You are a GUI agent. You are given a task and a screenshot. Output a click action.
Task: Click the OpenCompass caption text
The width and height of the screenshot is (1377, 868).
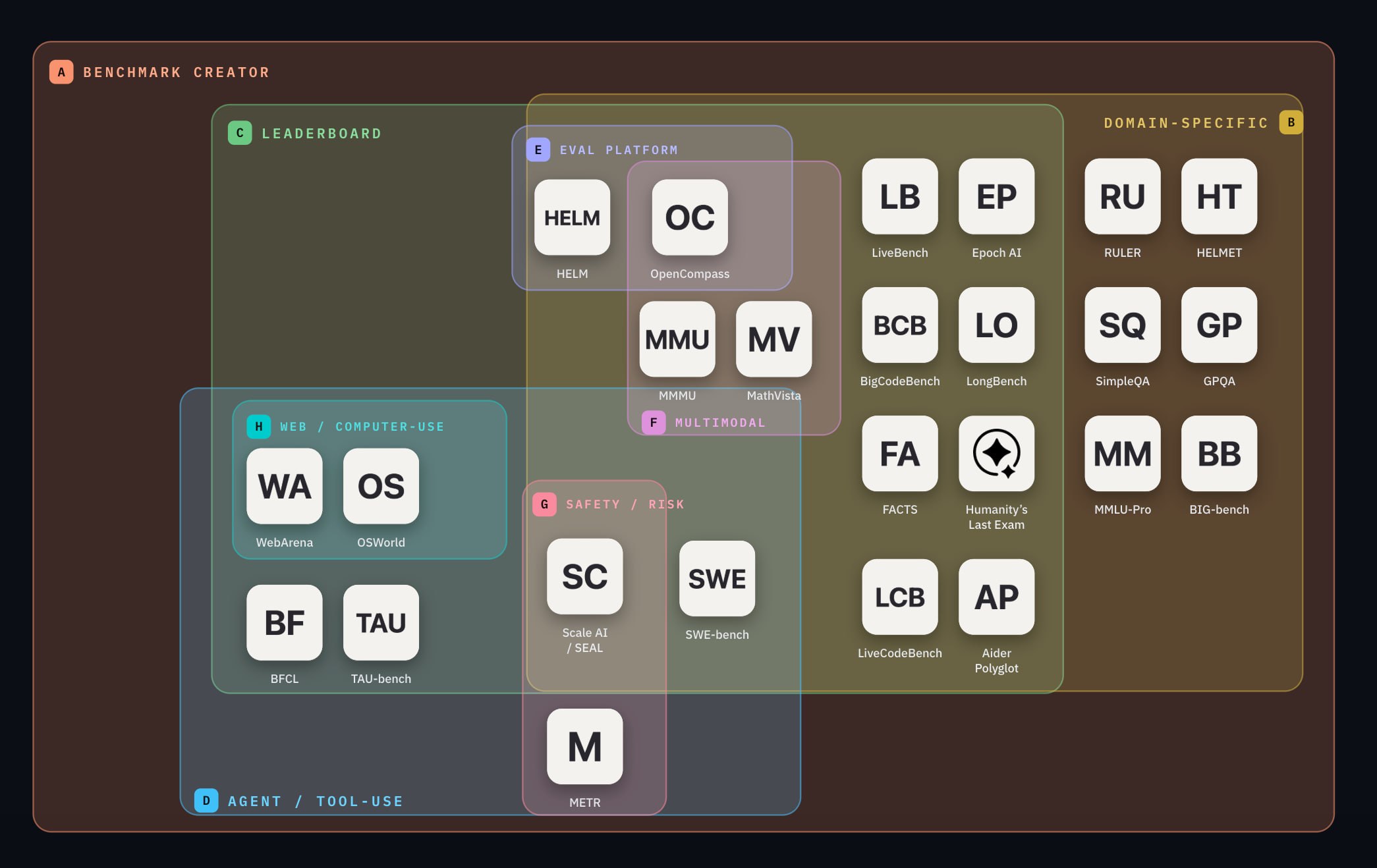[x=690, y=274]
